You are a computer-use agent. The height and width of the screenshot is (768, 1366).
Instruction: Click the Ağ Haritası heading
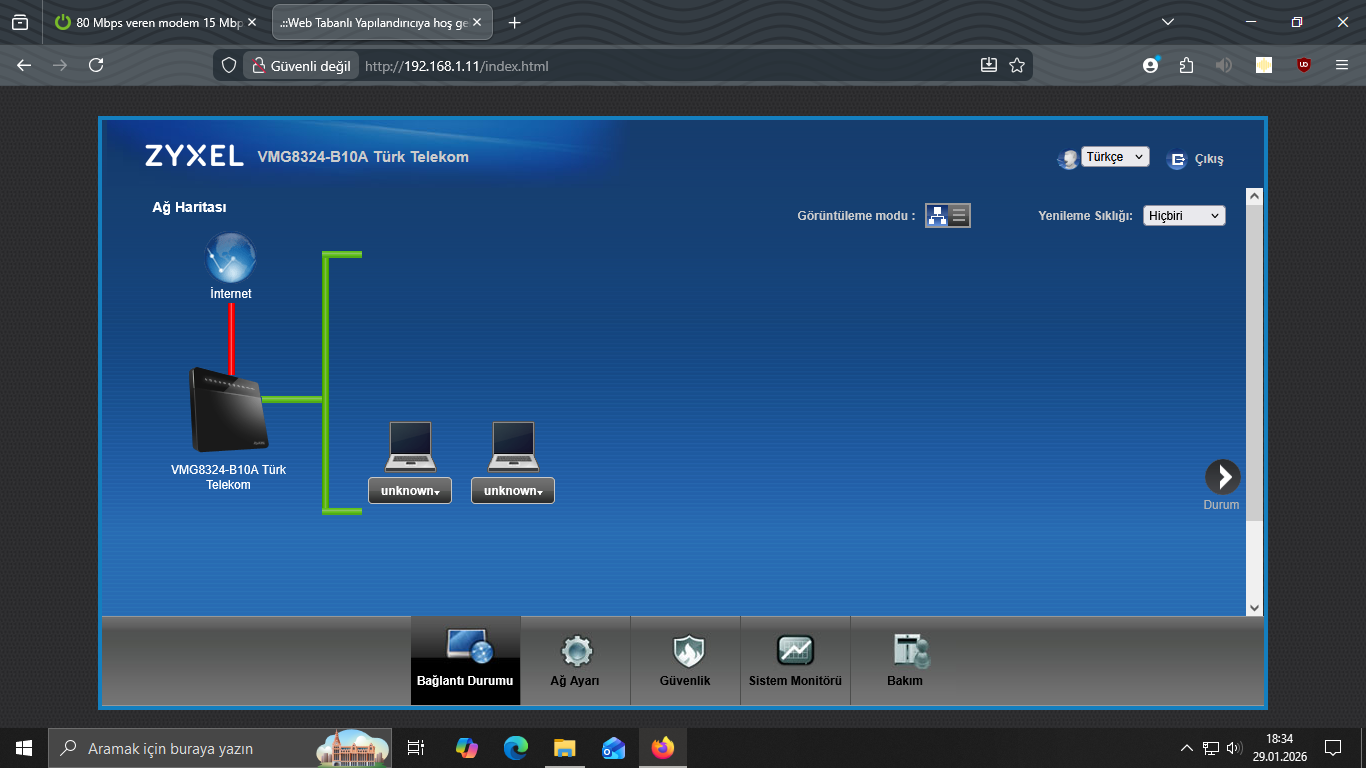pyautogui.click(x=189, y=207)
